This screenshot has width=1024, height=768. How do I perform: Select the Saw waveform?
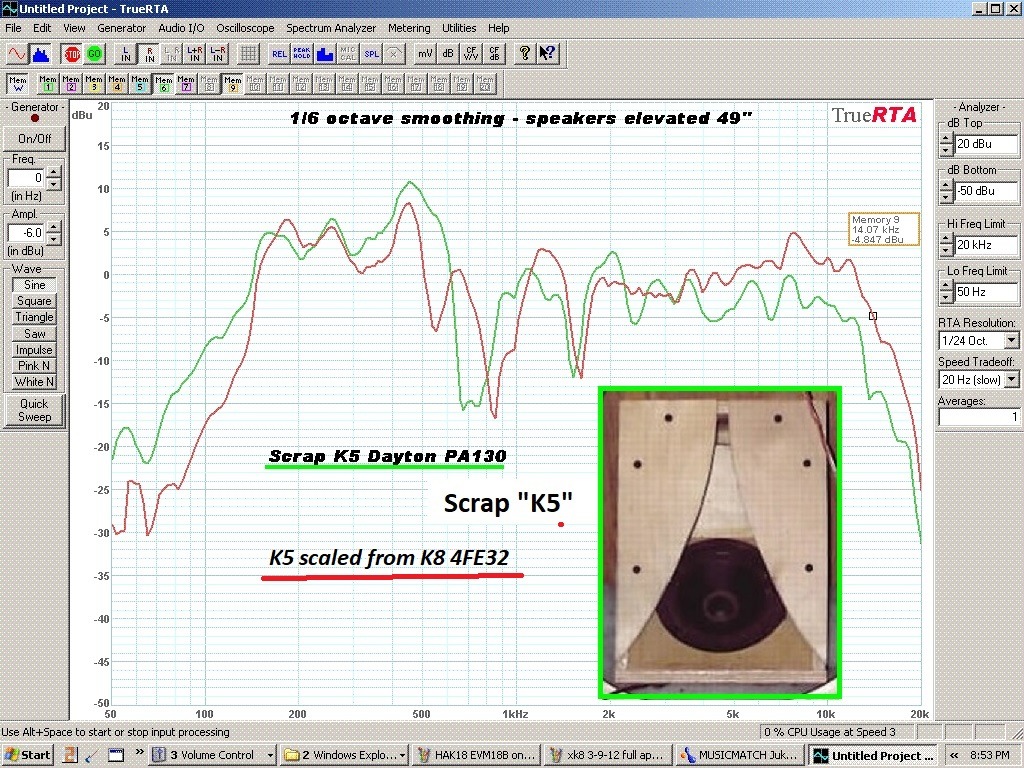(x=35, y=333)
